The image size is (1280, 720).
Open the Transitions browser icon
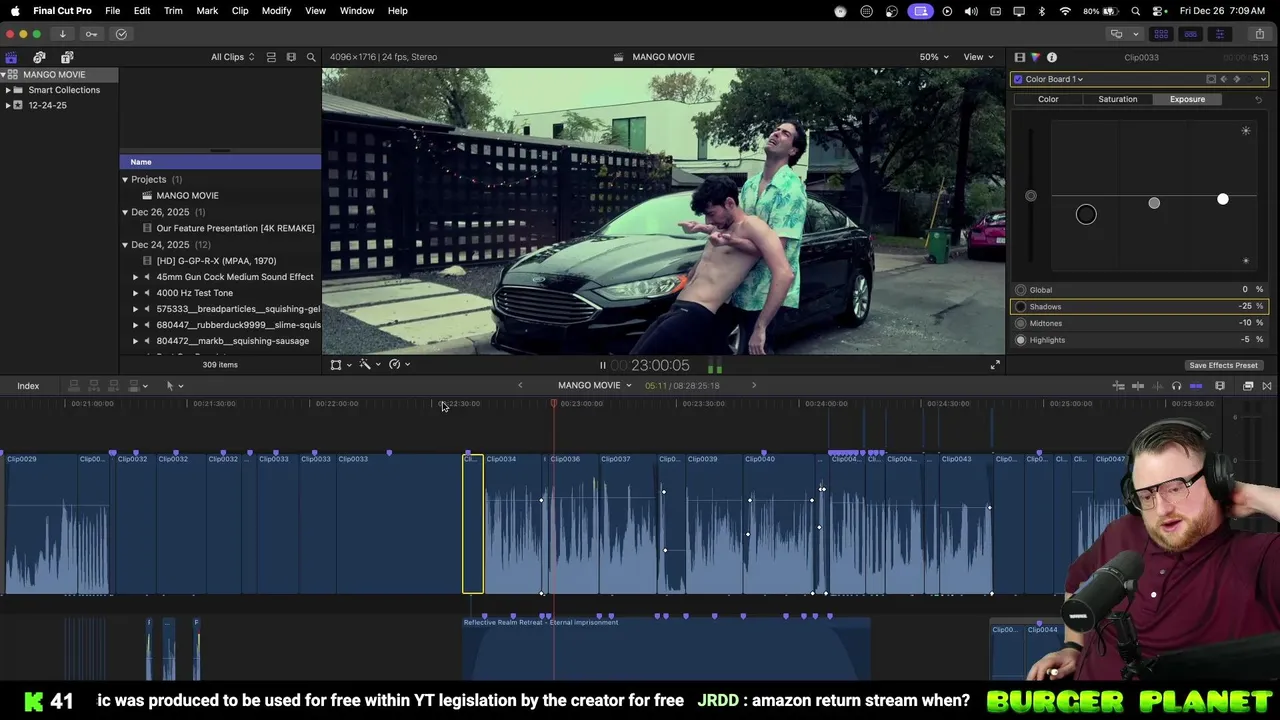[1267, 386]
